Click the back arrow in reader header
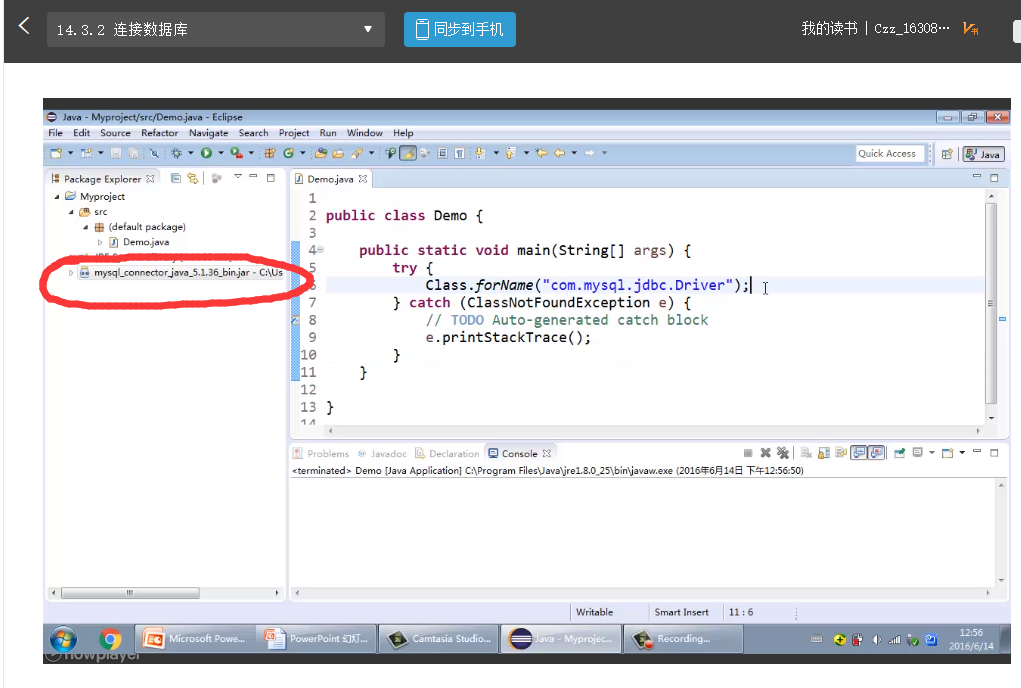This screenshot has width=1021, height=688. click(24, 26)
